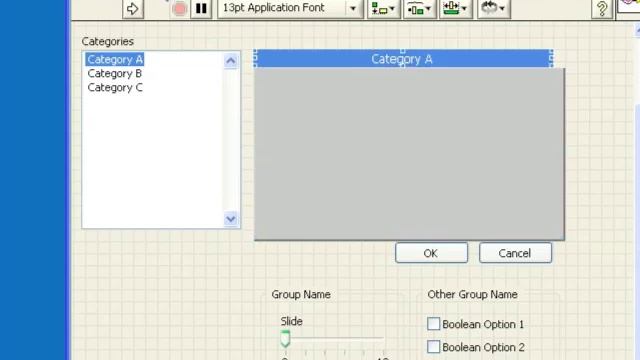Click the Other Group Name label
This screenshot has width=640, height=360.
(x=473, y=295)
